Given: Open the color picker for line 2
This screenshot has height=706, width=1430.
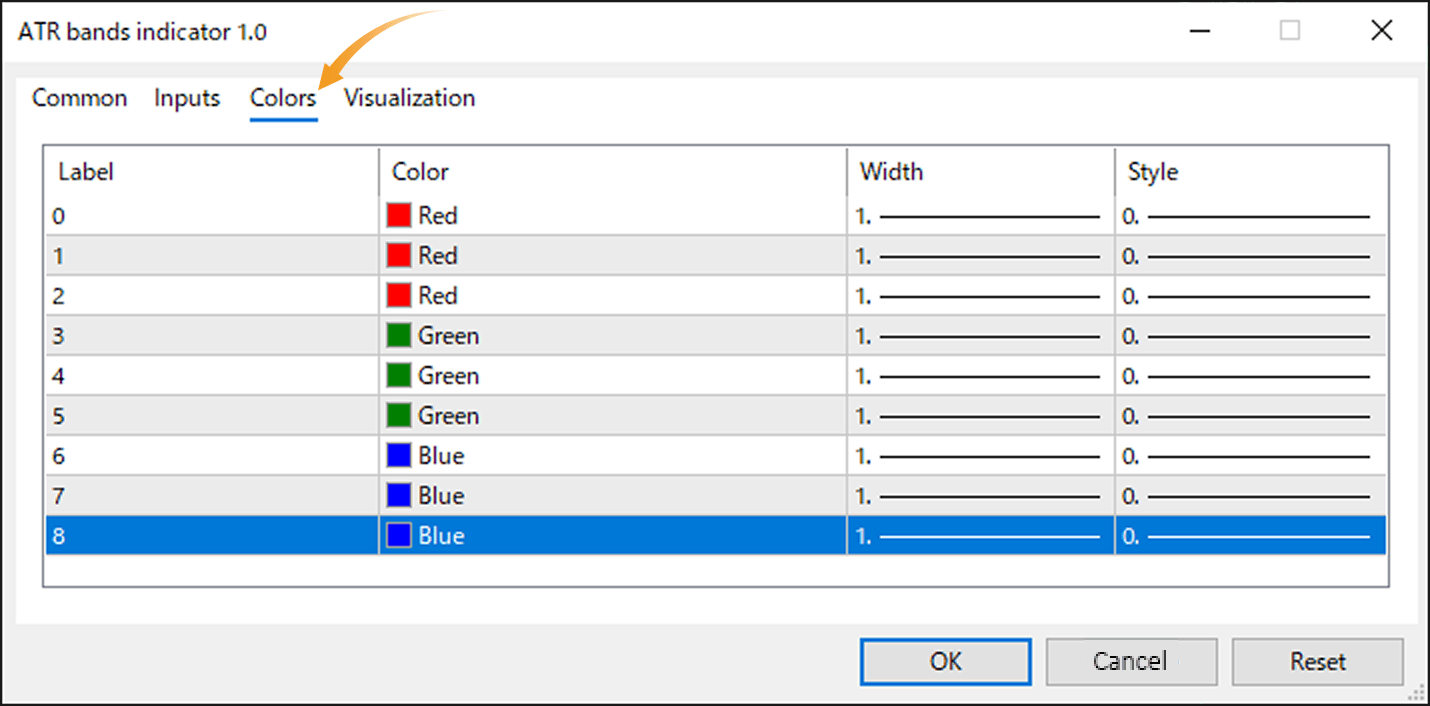Looking at the screenshot, I should [x=399, y=294].
